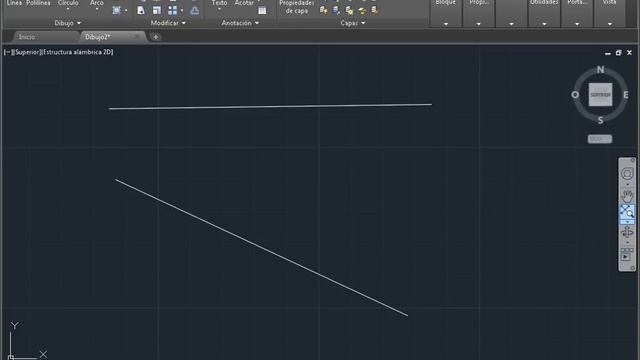Click the table icon in Anotación panel
The width and height of the screenshot is (640, 360).
[x=262, y=11]
